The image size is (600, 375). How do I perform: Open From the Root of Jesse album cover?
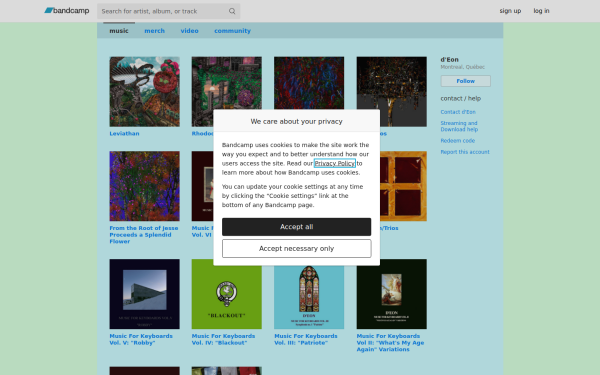click(145, 186)
